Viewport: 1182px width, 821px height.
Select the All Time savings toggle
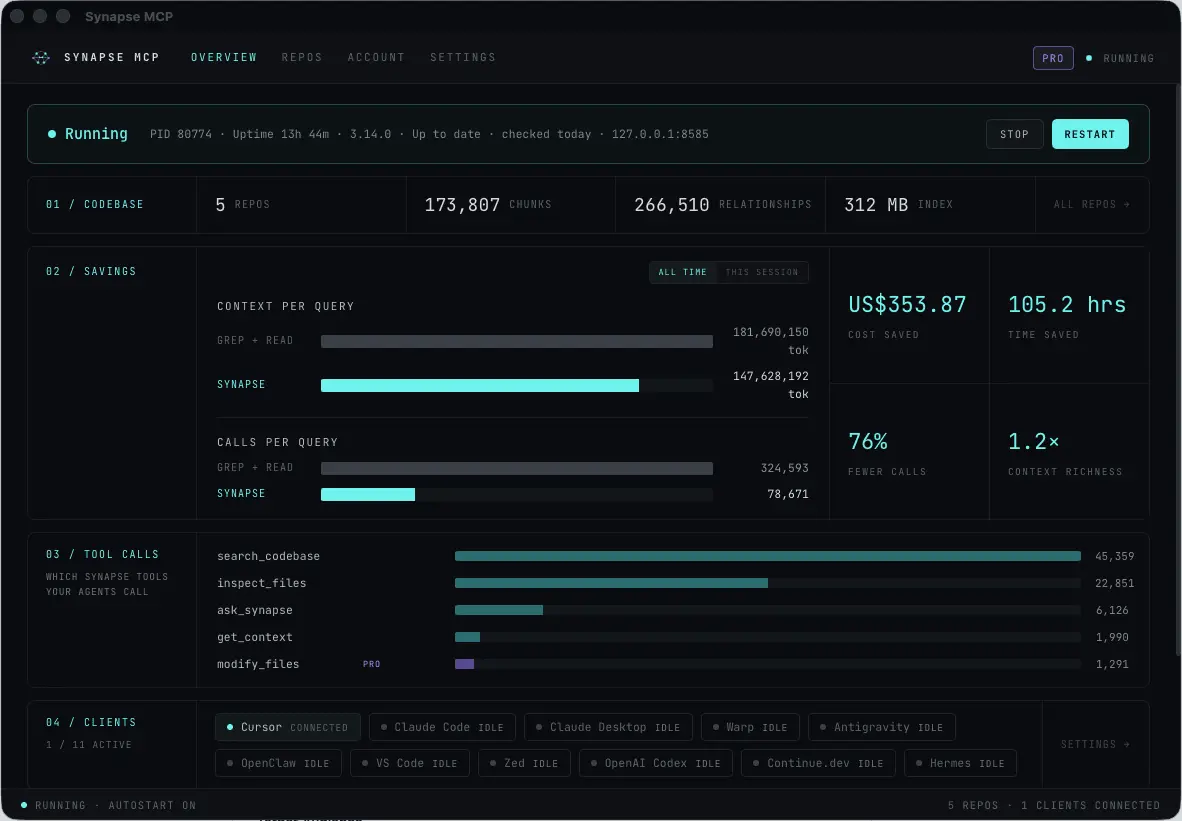tap(683, 272)
